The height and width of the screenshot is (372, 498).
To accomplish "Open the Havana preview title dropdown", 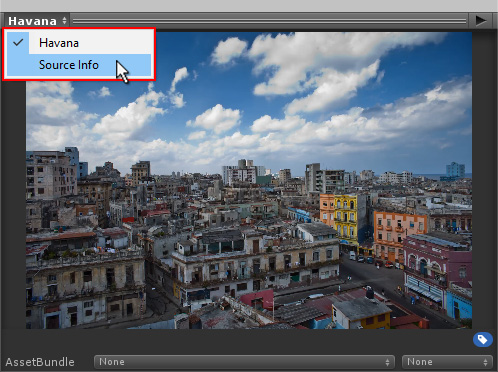I will (x=37, y=21).
